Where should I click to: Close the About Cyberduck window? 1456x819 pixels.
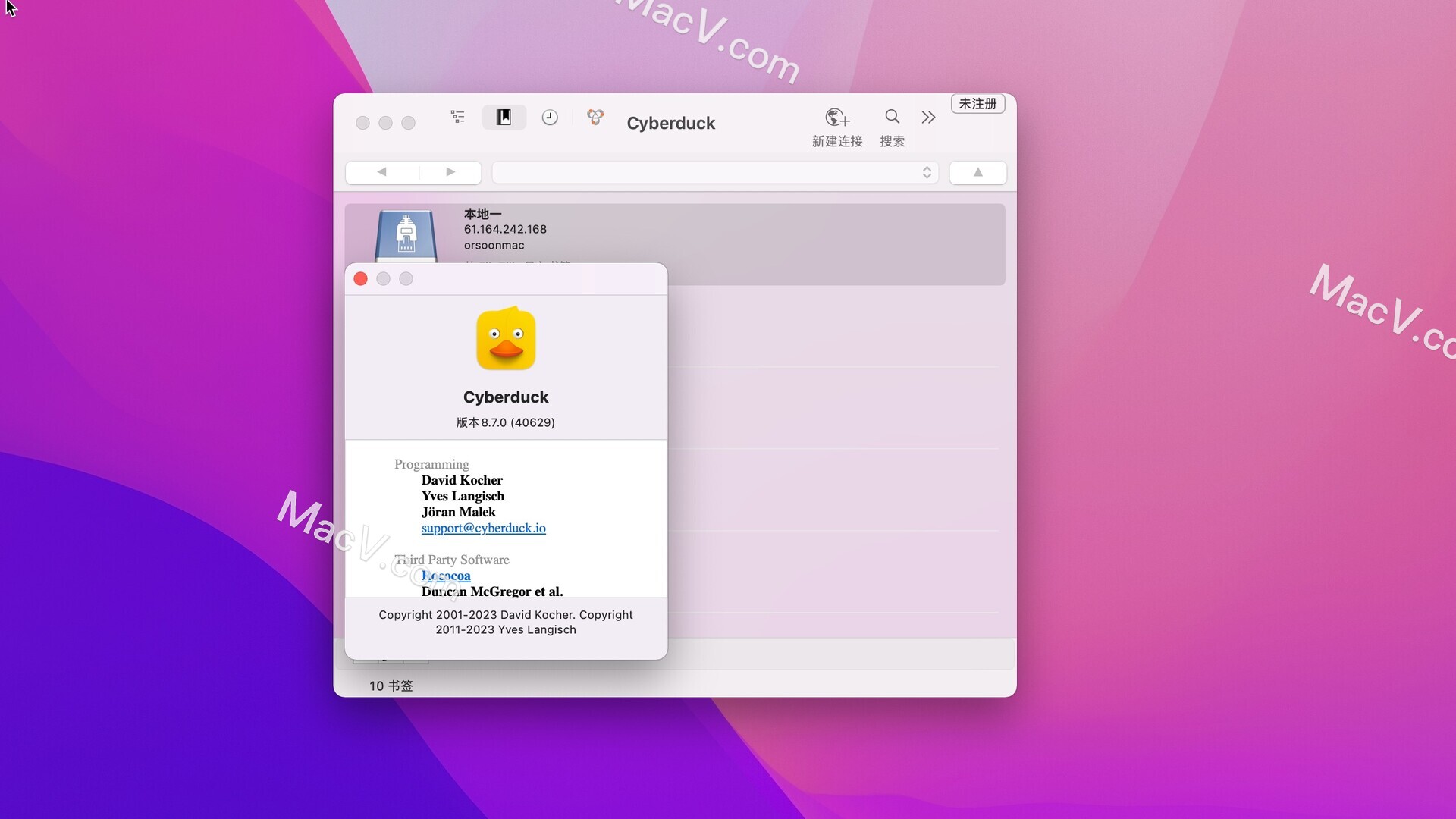tap(361, 279)
